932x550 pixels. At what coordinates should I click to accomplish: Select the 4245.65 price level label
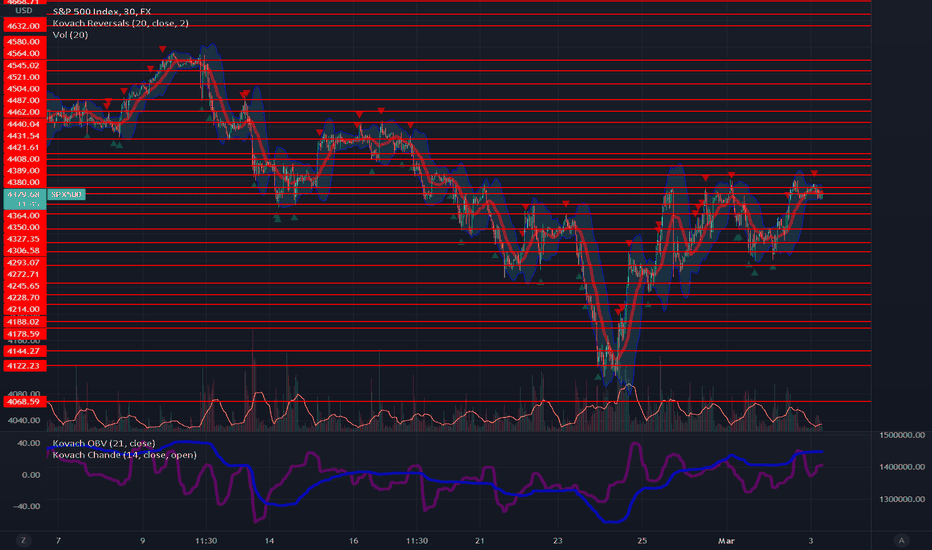coord(24,286)
